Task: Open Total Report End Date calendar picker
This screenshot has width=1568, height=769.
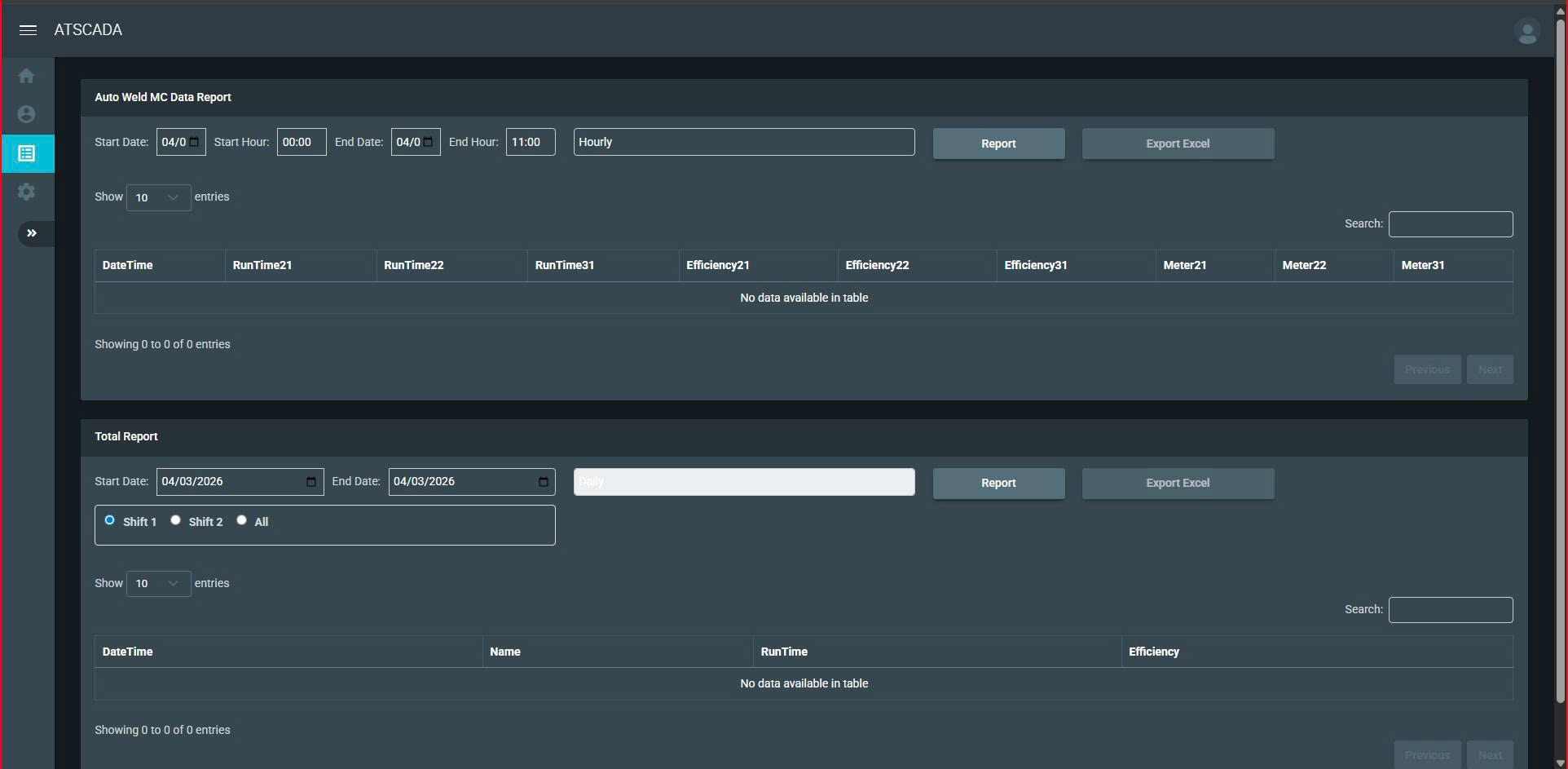Action: 543,482
